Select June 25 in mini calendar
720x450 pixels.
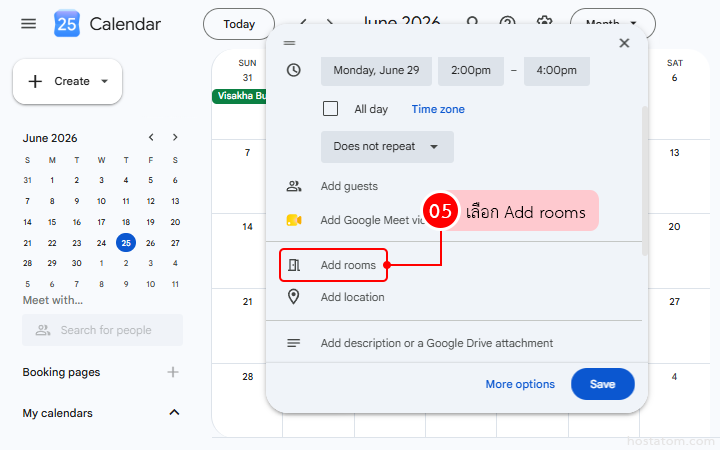pyautogui.click(x=126, y=242)
